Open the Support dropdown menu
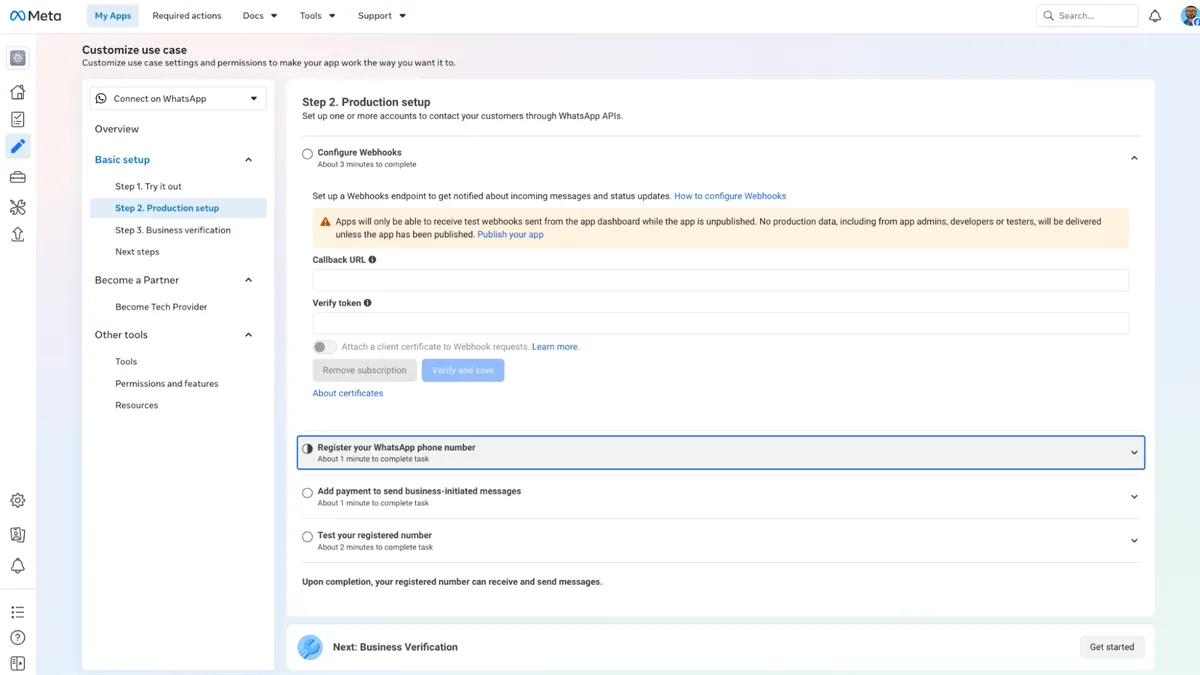 [x=382, y=16]
